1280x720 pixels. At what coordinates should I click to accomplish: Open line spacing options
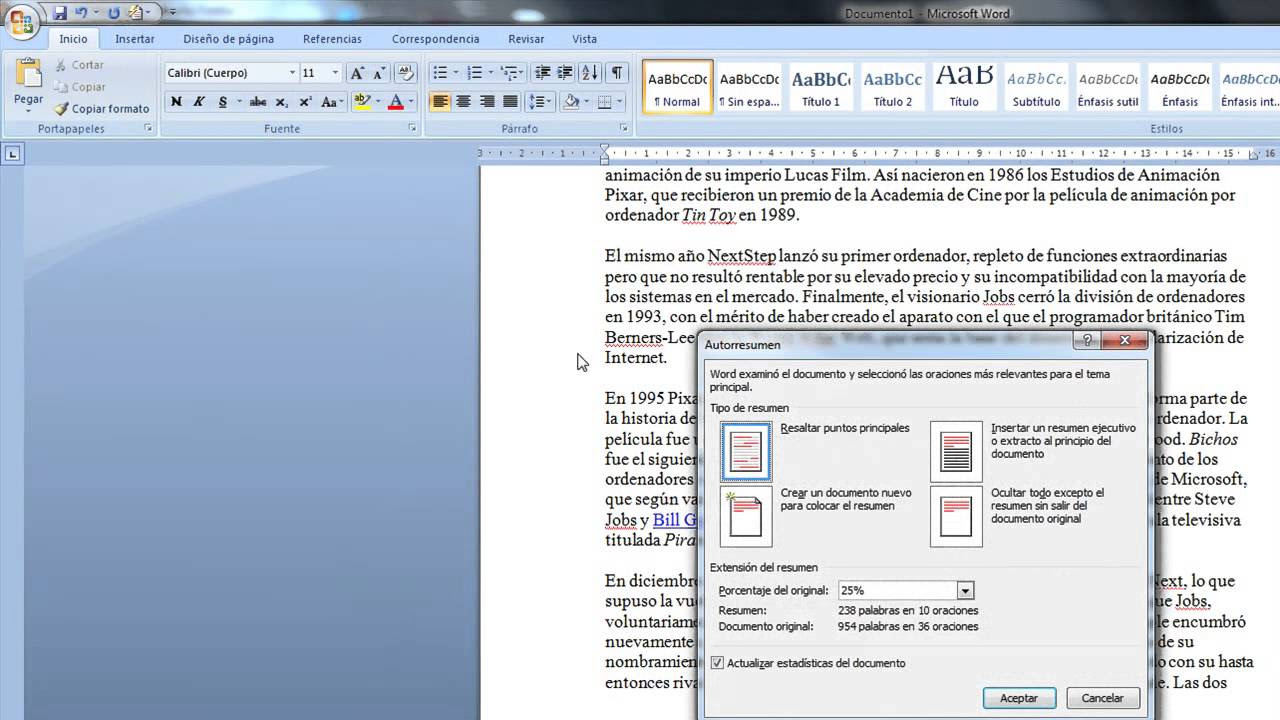click(x=540, y=101)
